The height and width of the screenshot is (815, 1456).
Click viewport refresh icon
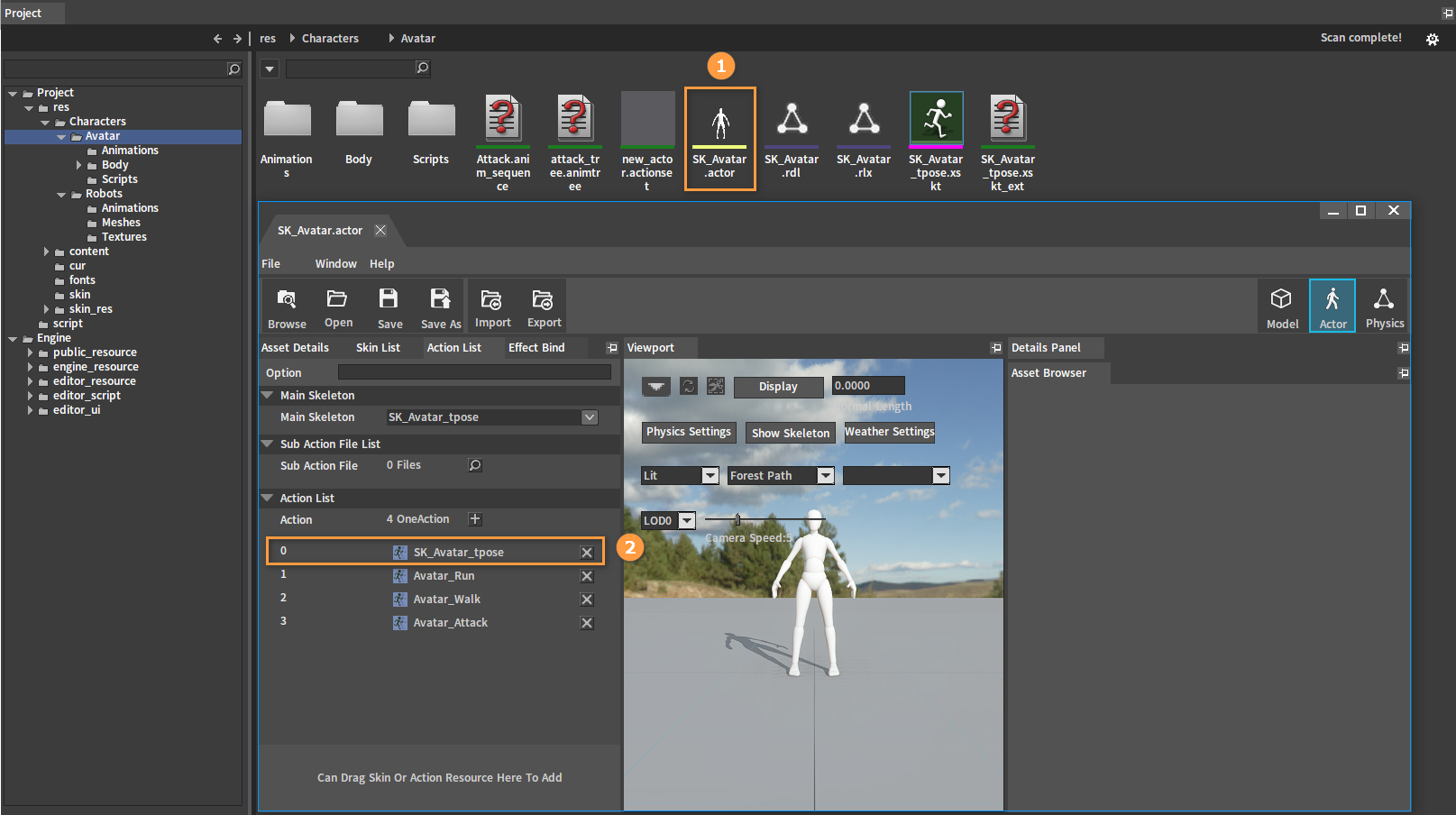coord(689,386)
